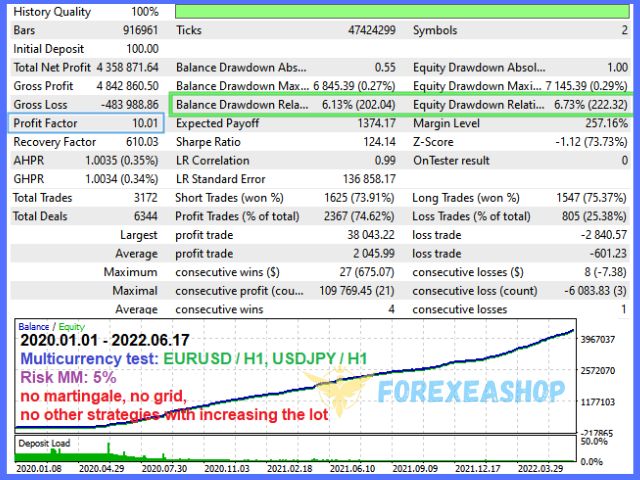This screenshot has width=640, height=480.
Task: Click the Deposit Load chart label
Action: coord(44,443)
